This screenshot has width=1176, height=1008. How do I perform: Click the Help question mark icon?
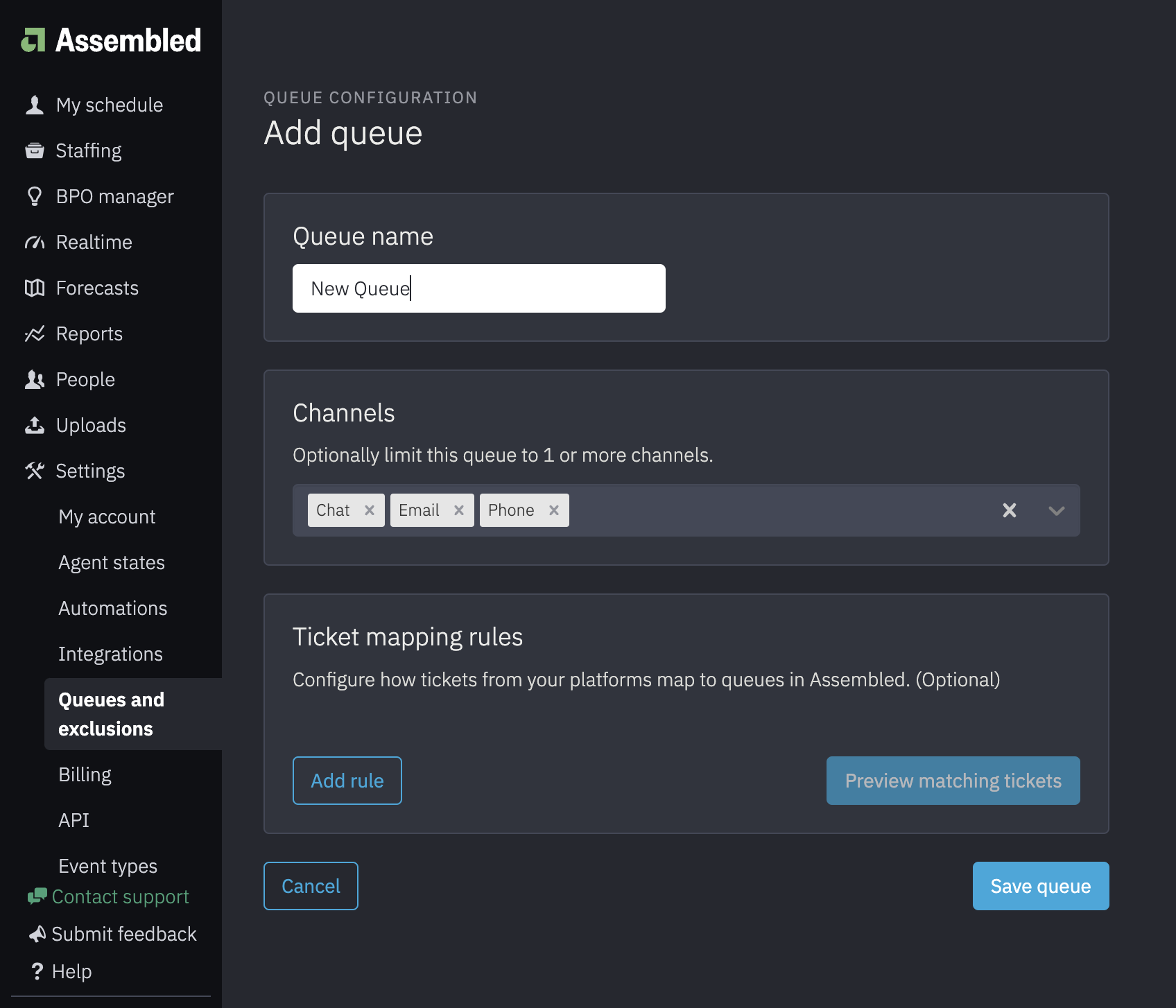click(x=37, y=971)
